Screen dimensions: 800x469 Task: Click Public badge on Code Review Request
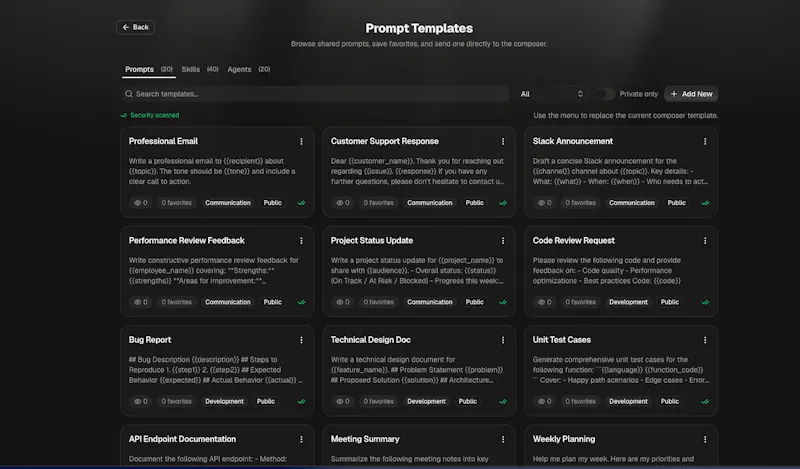tap(669, 302)
